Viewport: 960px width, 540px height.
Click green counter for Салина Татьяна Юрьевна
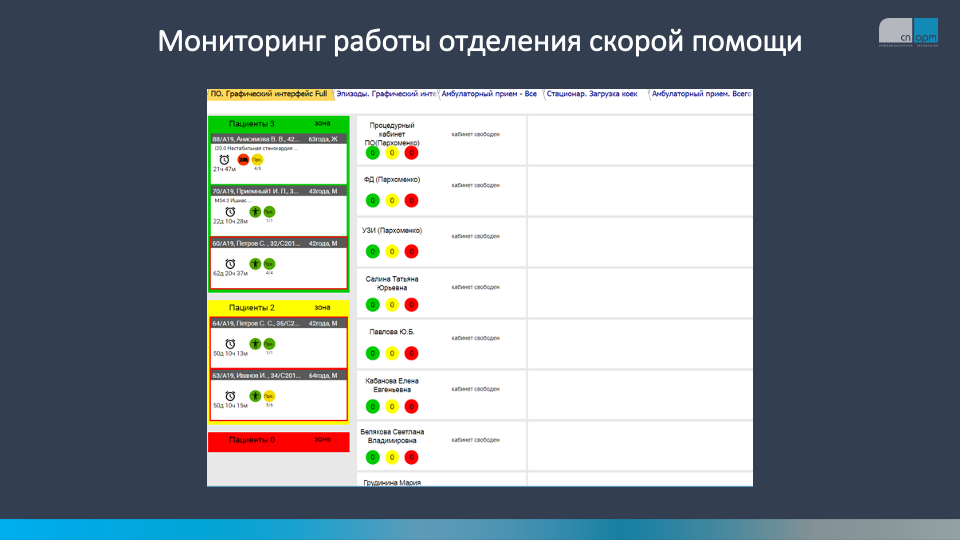[x=372, y=305]
